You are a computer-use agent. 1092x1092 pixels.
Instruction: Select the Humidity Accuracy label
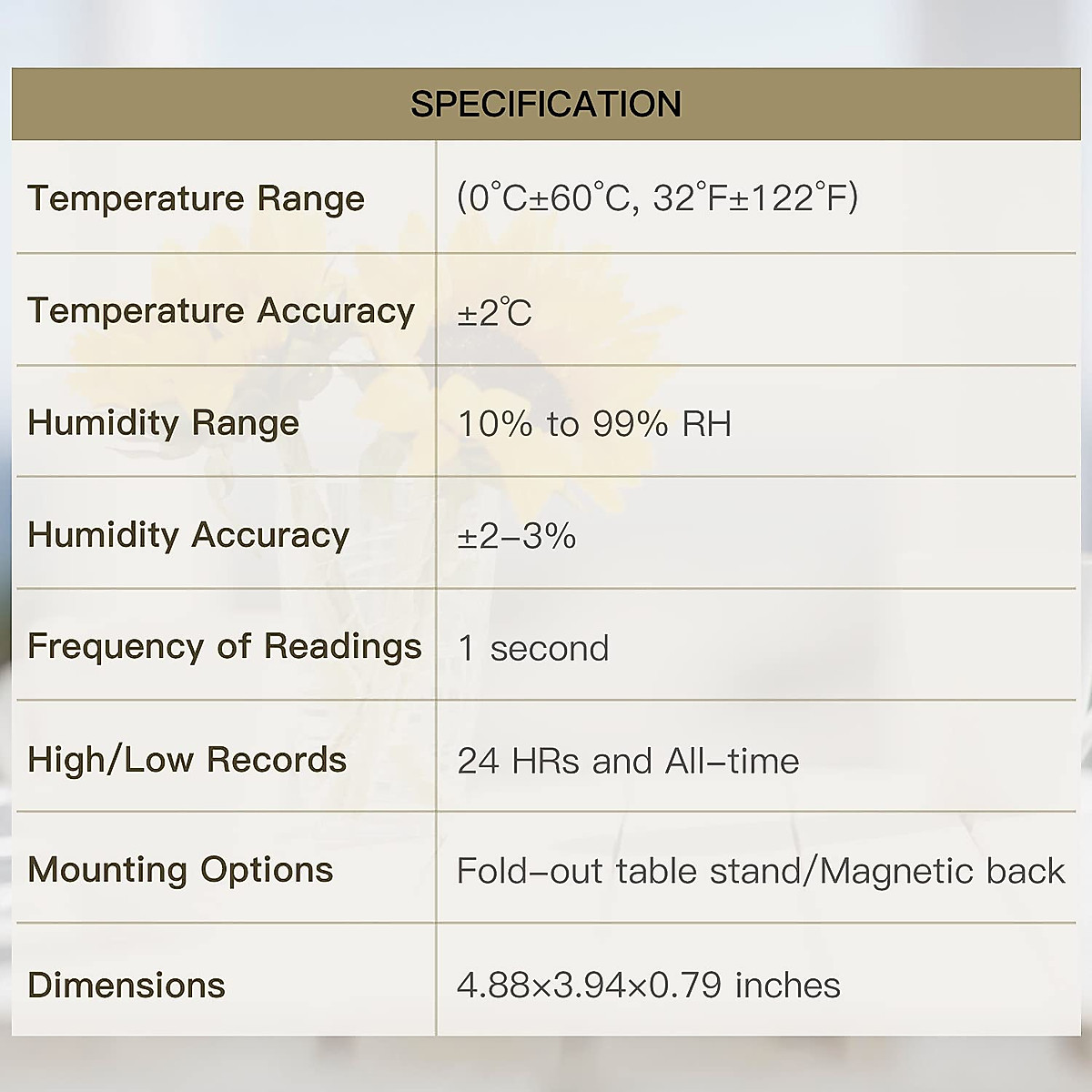pyautogui.click(x=188, y=535)
